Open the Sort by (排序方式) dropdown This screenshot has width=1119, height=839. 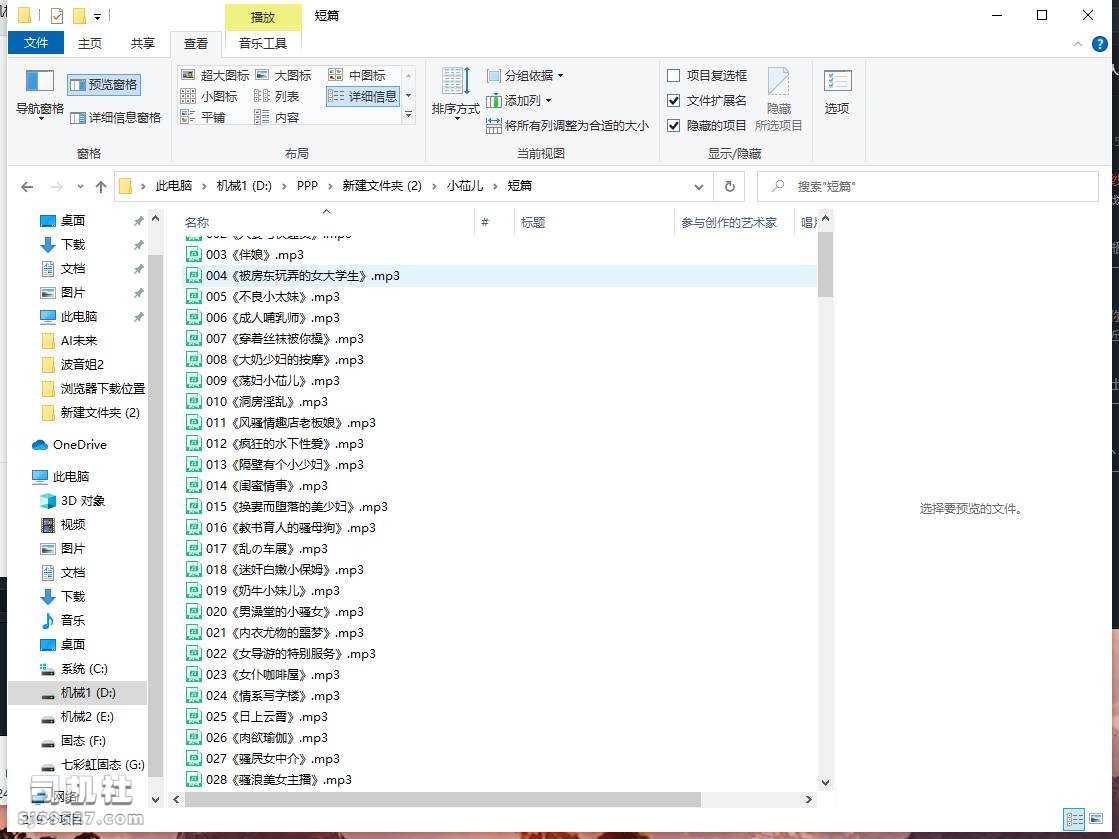point(455,93)
